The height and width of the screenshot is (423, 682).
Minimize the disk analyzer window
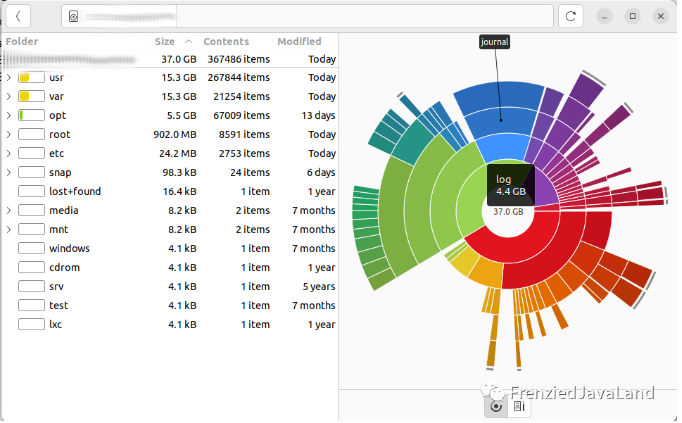[604, 17]
